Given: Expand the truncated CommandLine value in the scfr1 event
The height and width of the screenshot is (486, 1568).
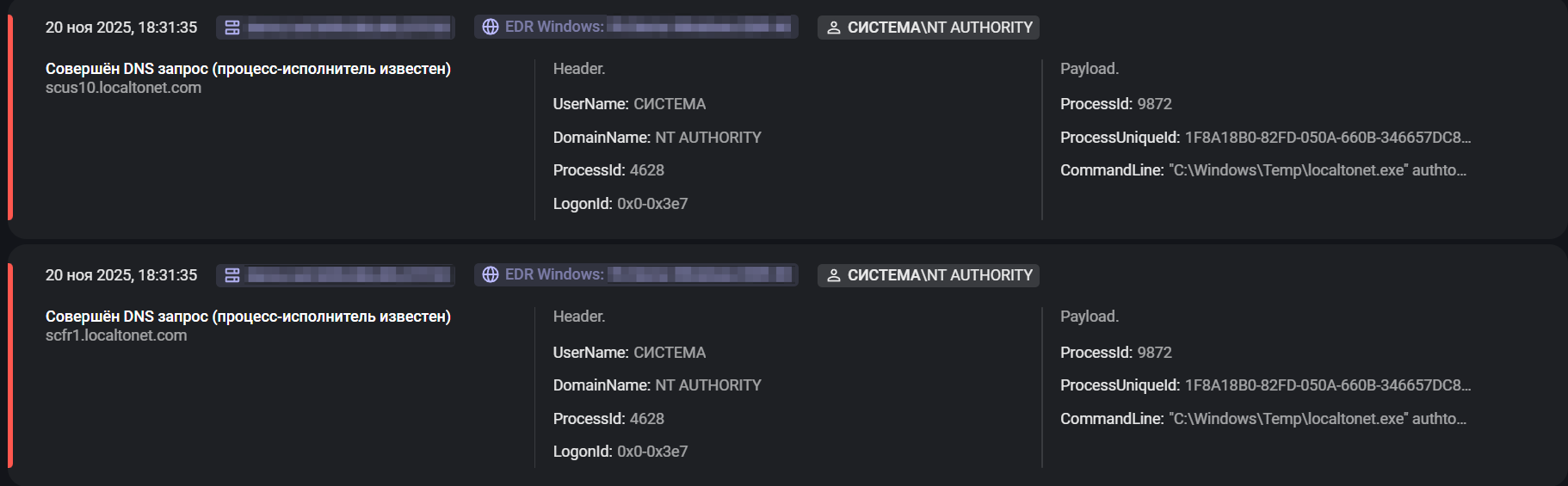Looking at the screenshot, I should pyautogui.click(x=1318, y=419).
